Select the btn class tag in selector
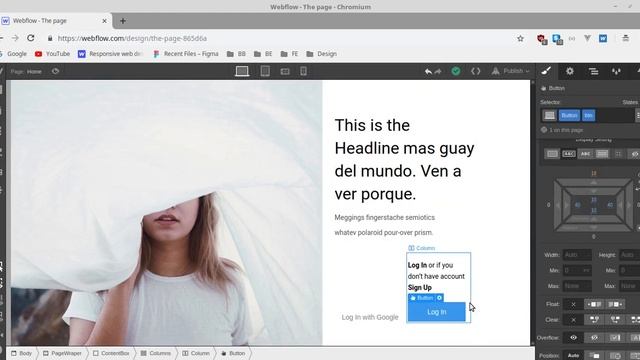The height and width of the screenshot is (360, 640). click(x=588, y=116)
